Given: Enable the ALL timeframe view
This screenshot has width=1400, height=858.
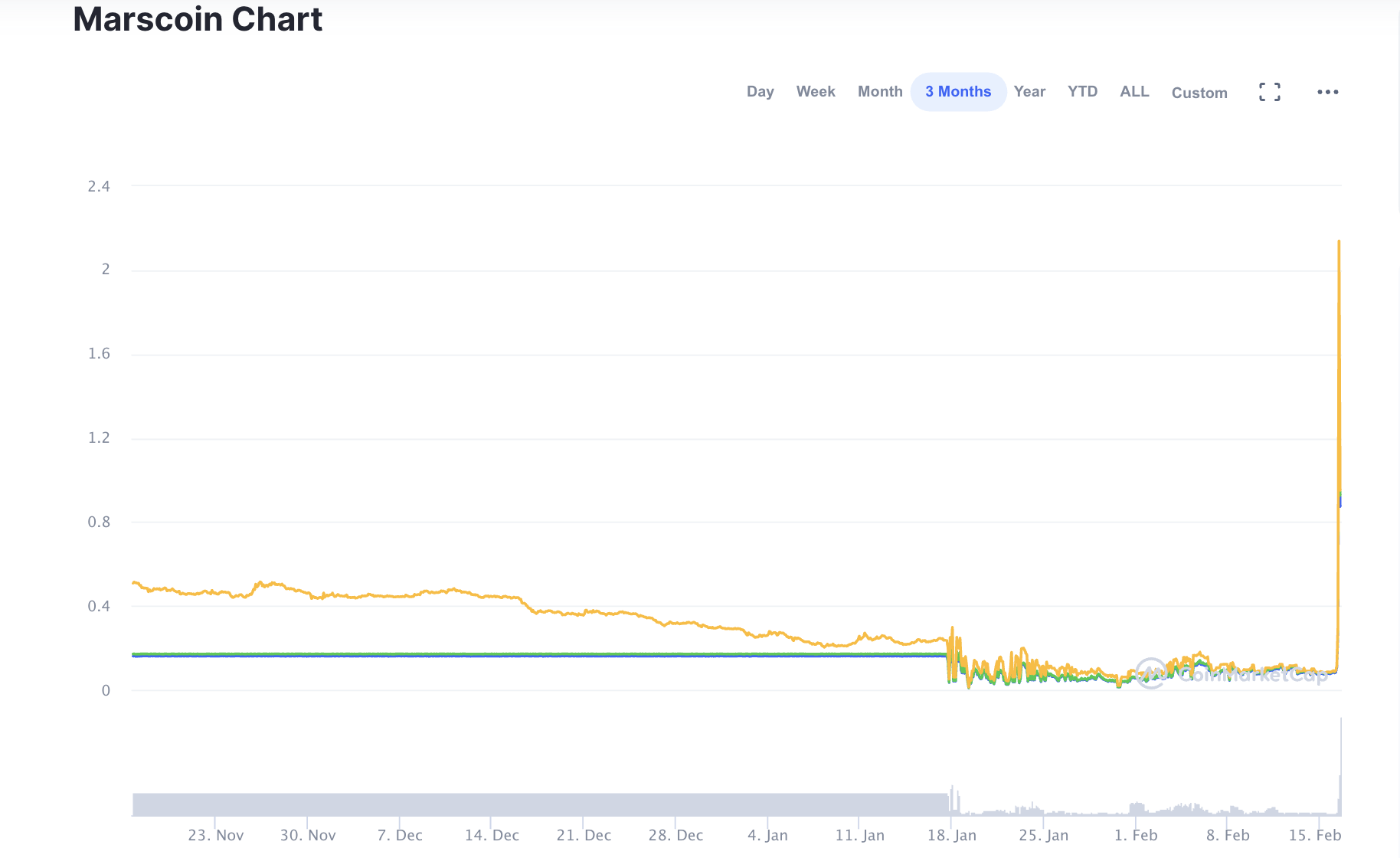Looking at the screenshot, I should tap(1133, 91).
